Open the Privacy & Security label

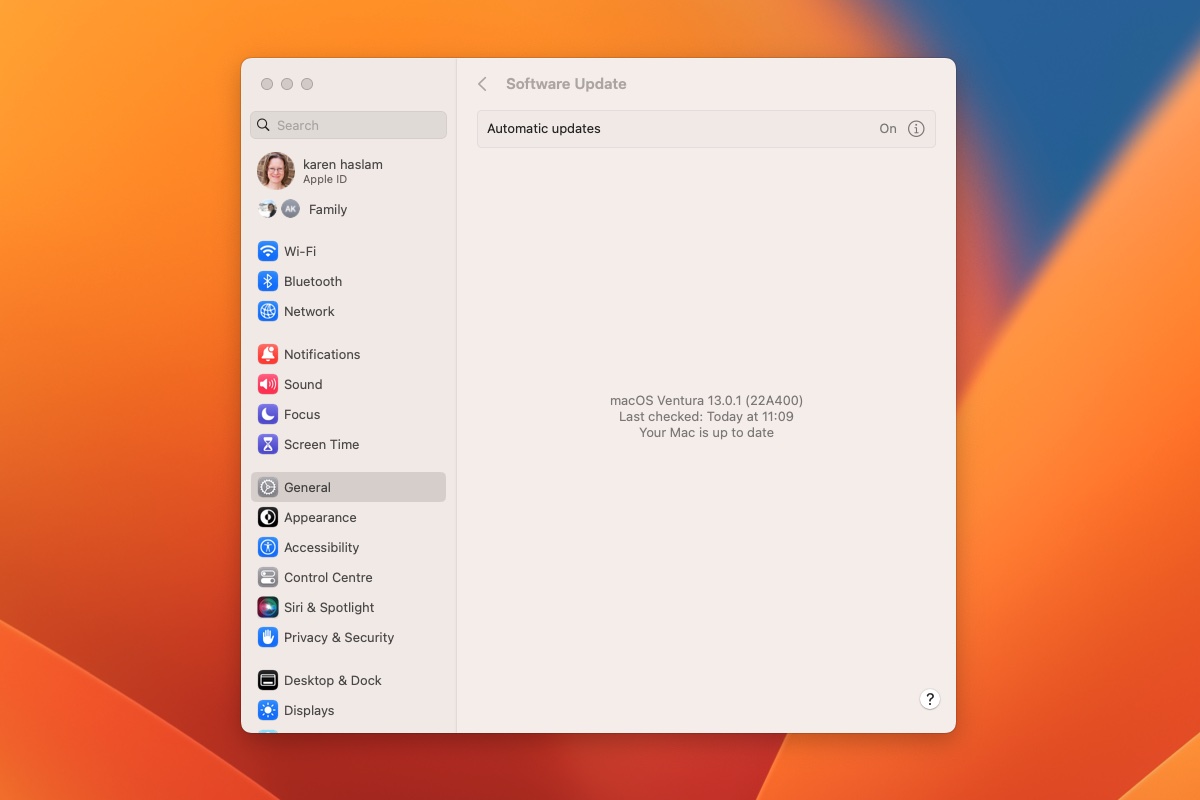tap(339, 637)
